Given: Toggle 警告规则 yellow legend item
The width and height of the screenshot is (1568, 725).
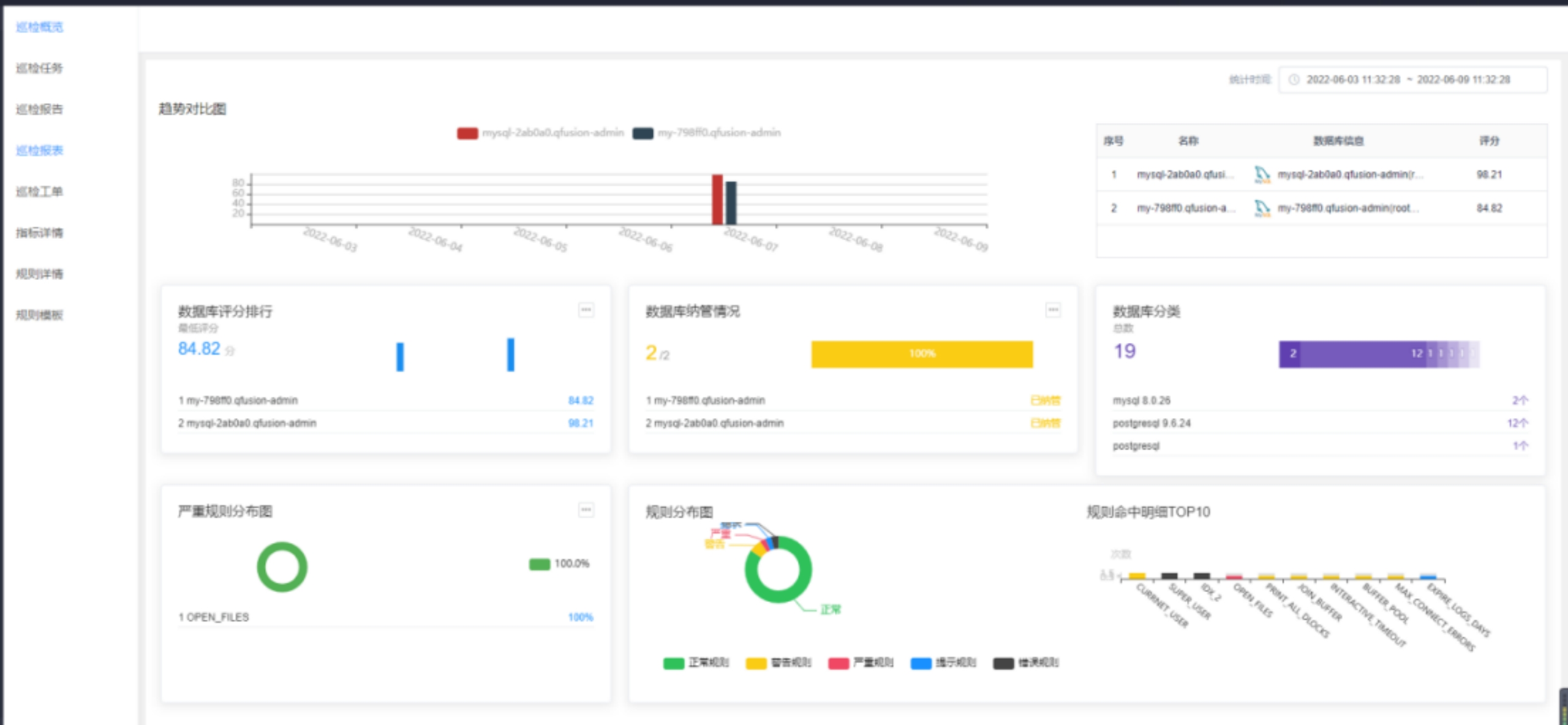Looking at the screenshot, I should tap(778, 663).
